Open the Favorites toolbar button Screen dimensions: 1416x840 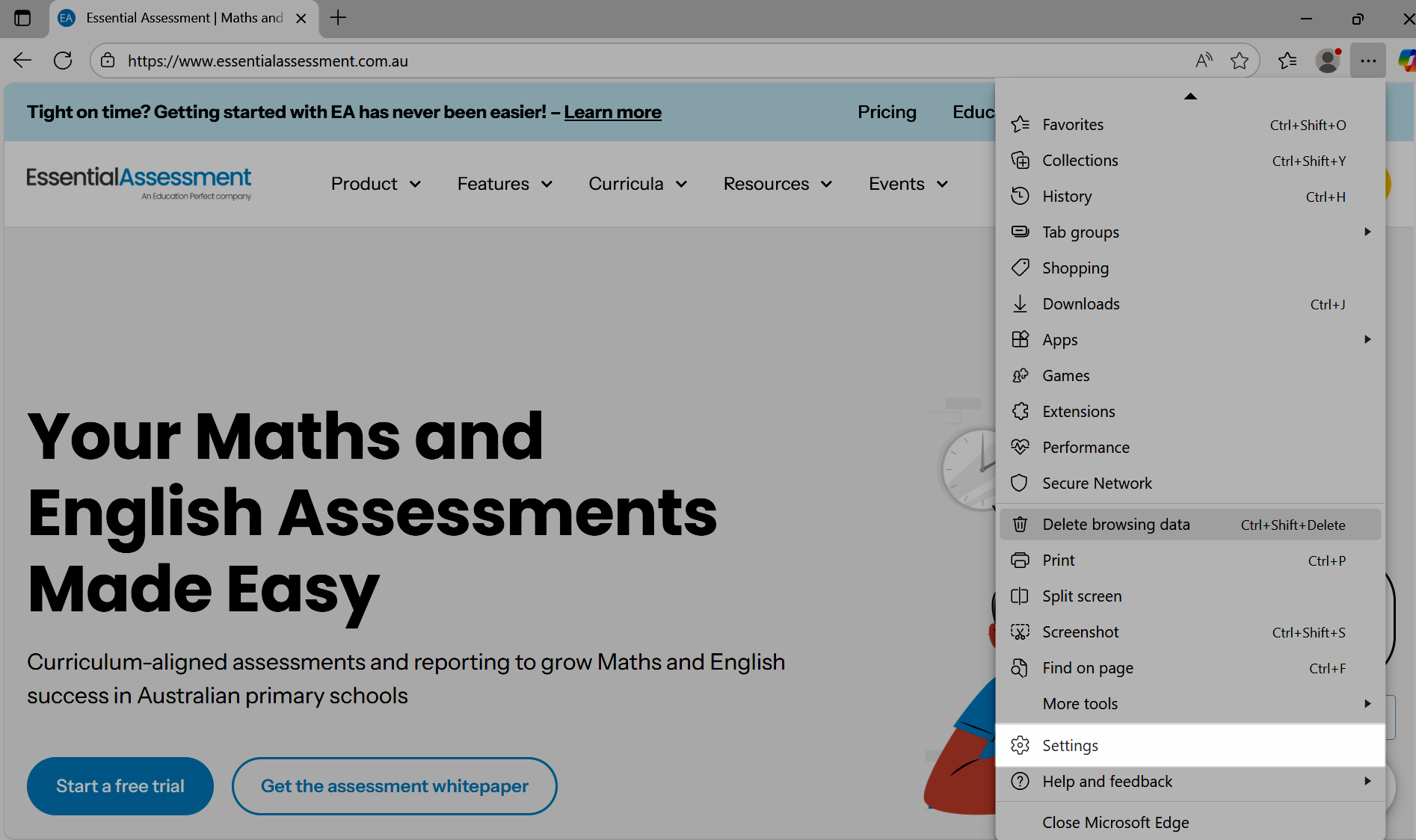click(1287, 61)
